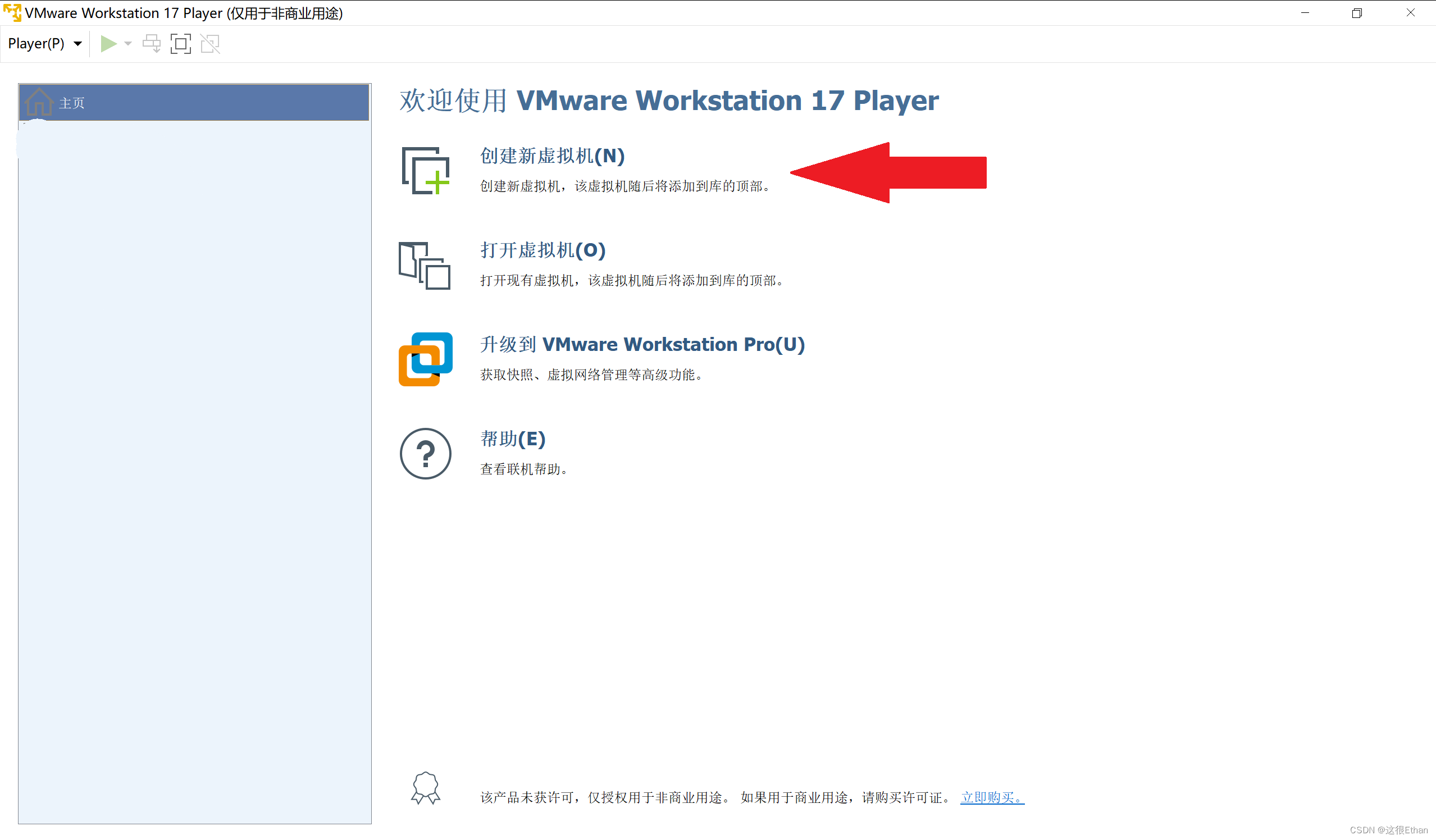This screenshot has width=1436, height=840.
Task: Restore down the VMware Player window
Action: 1357,12
